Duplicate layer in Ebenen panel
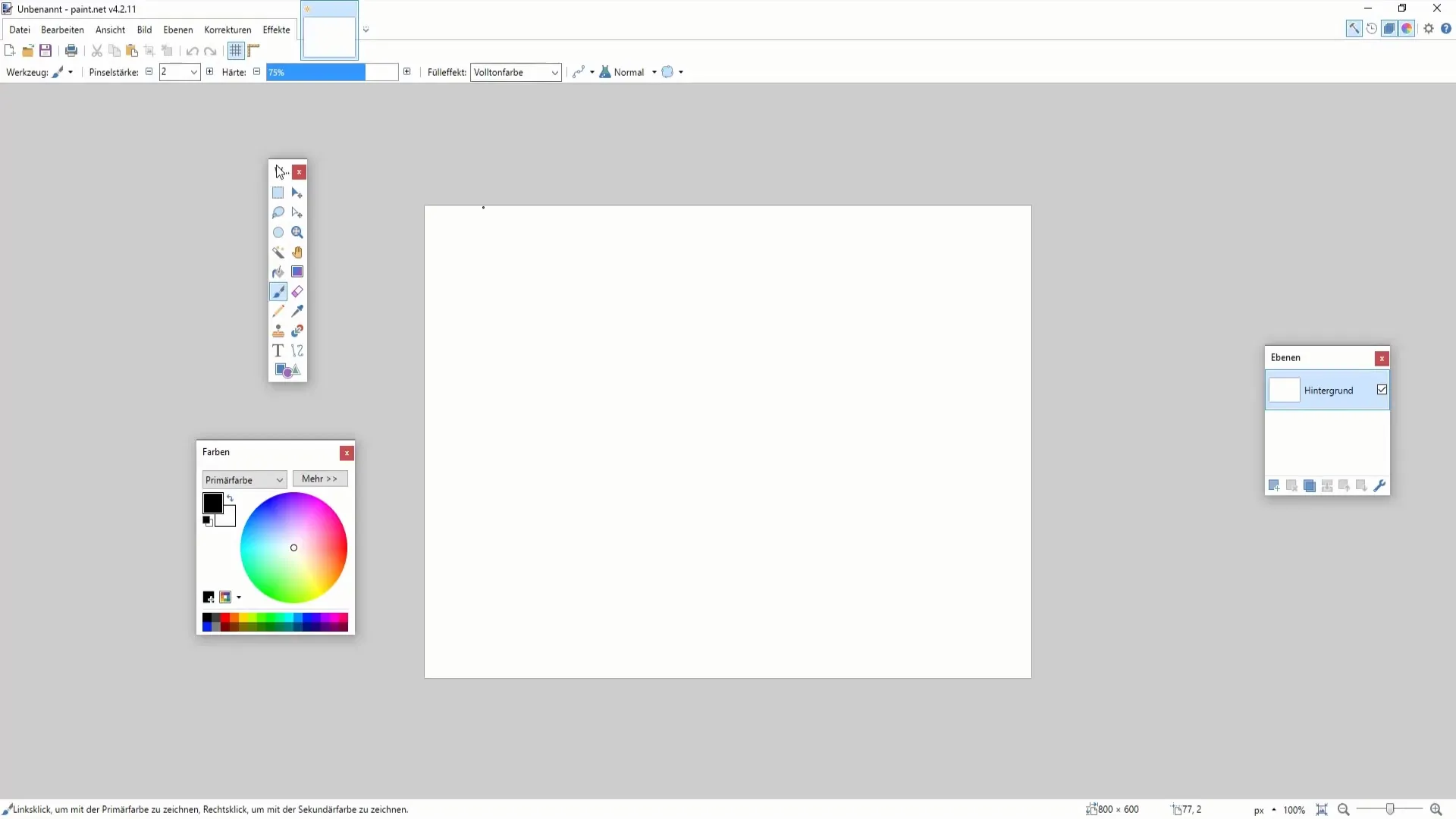This screenshot has height=819, width=1456. tap(1310, 485)
